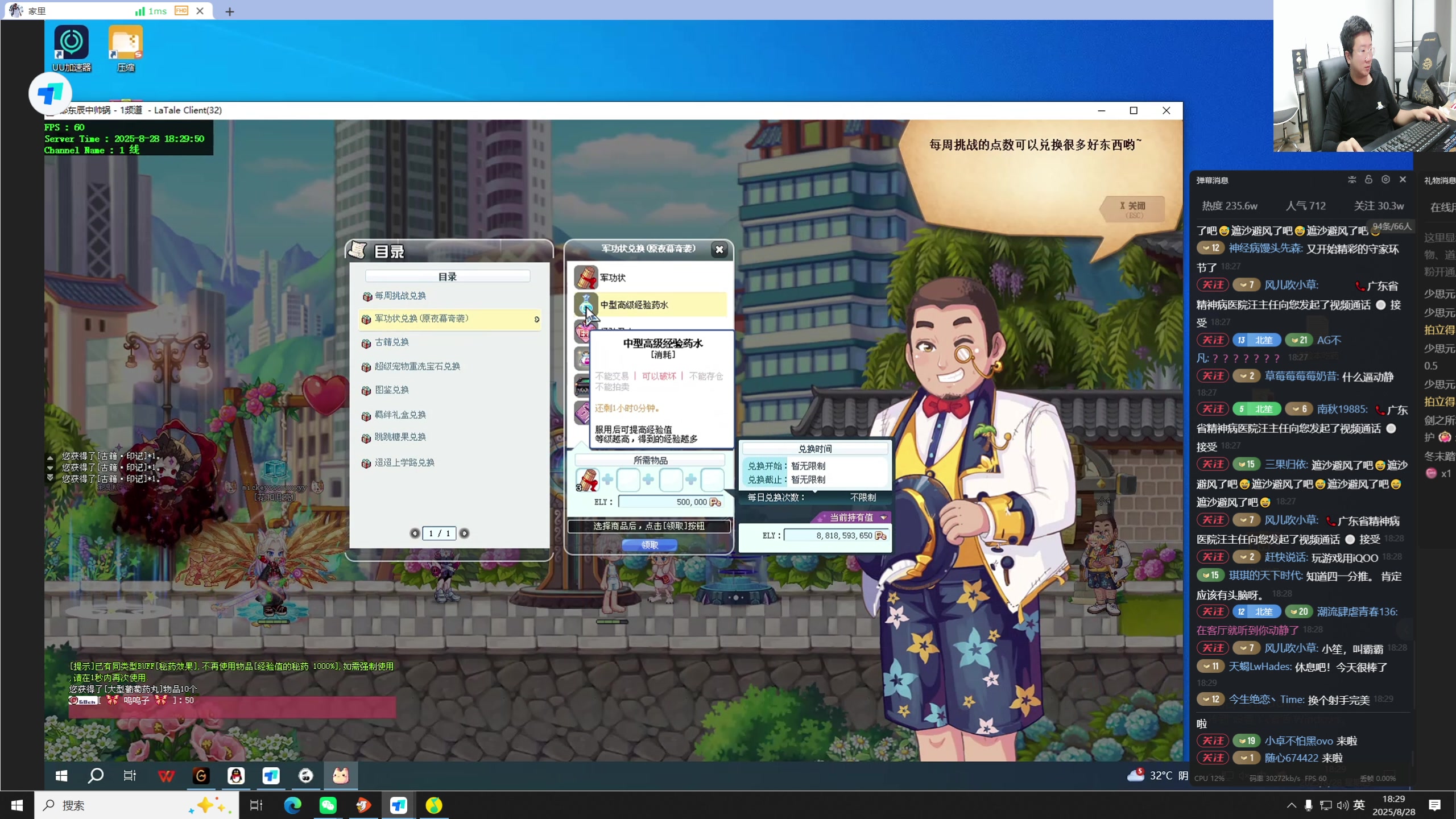Select 中型高级经验药水 in the exchange list
Screen dimensions: 1456x819
(651, 305)
